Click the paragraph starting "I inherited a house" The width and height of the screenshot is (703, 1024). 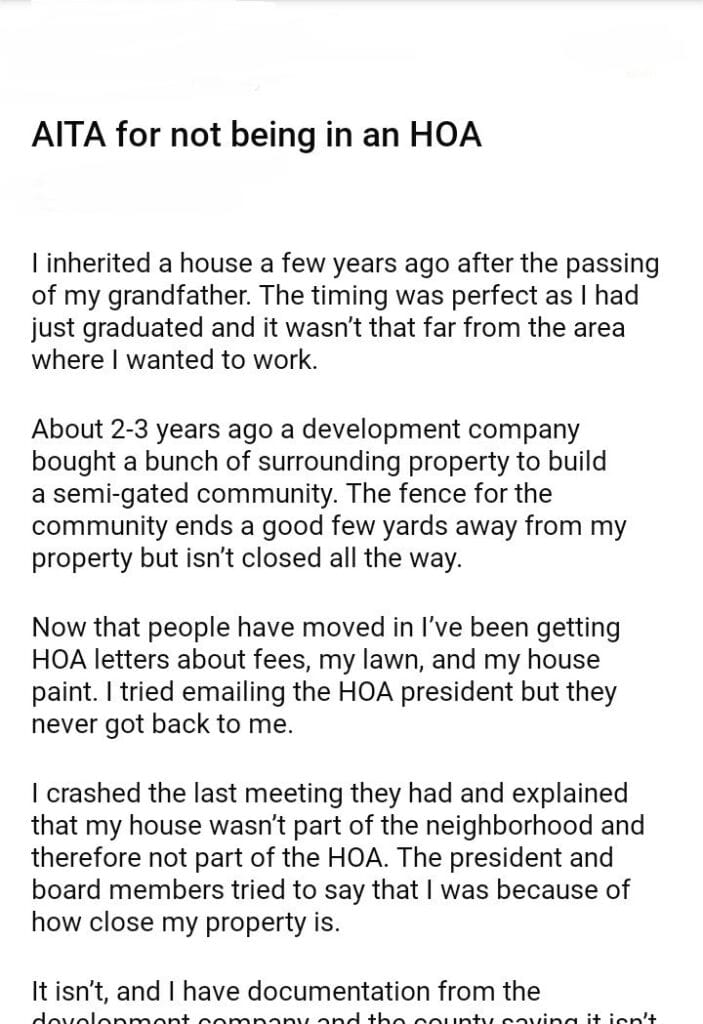coord(345,312)
